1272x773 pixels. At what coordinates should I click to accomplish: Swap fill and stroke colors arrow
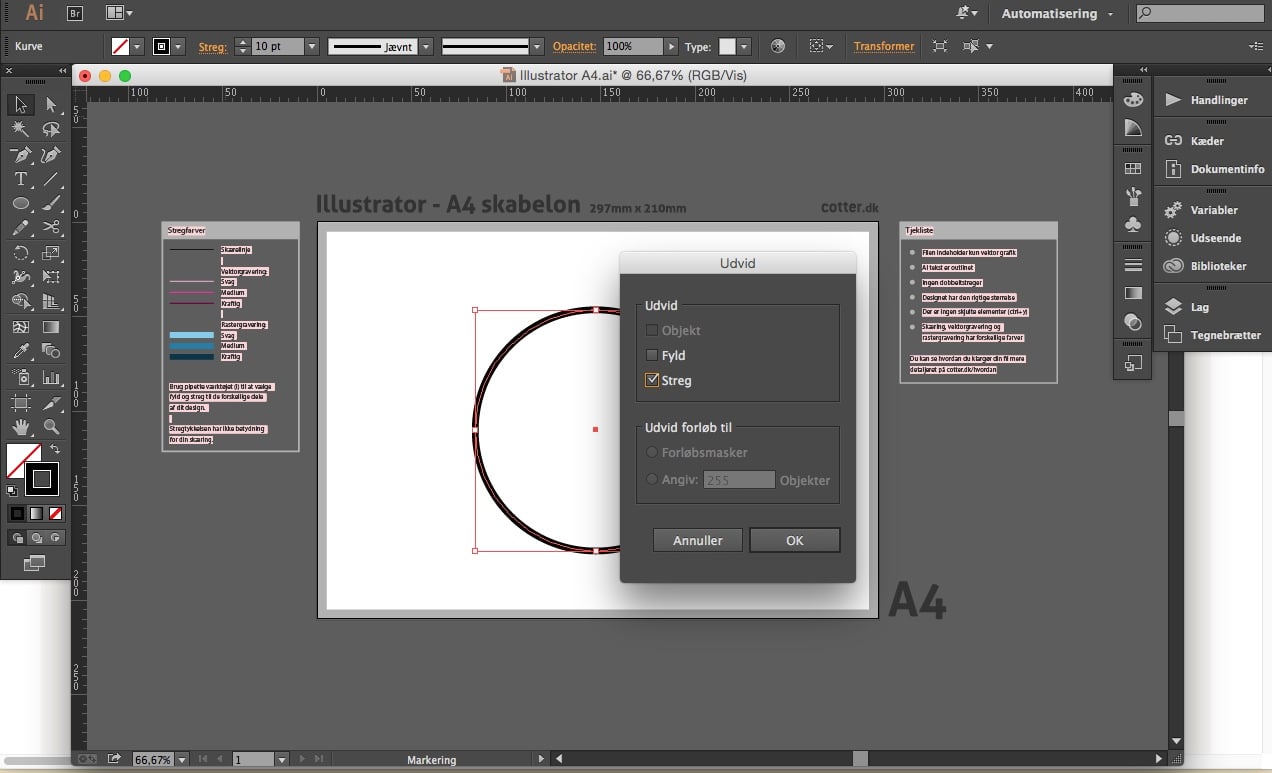55,450
